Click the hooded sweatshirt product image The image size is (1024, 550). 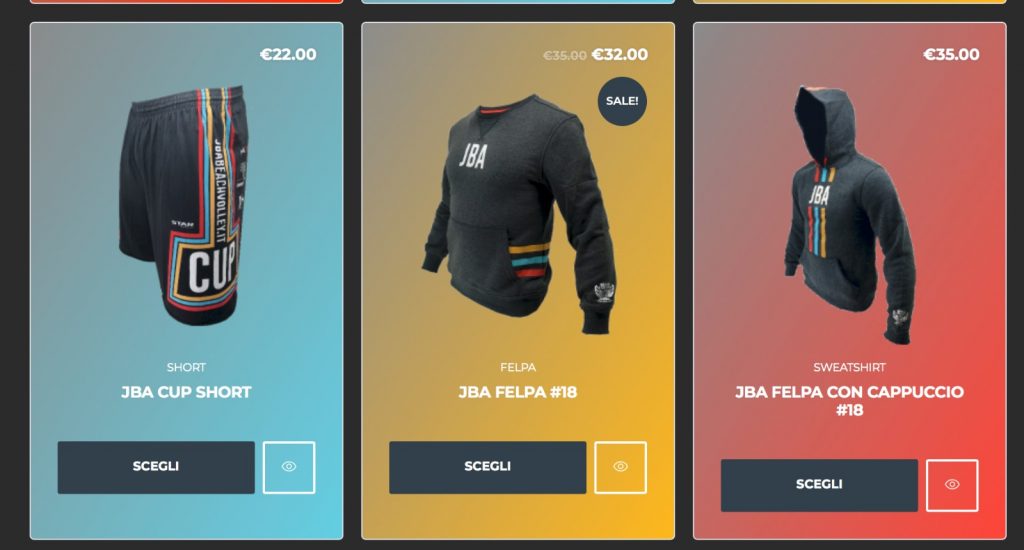click(x=849, y=214)
